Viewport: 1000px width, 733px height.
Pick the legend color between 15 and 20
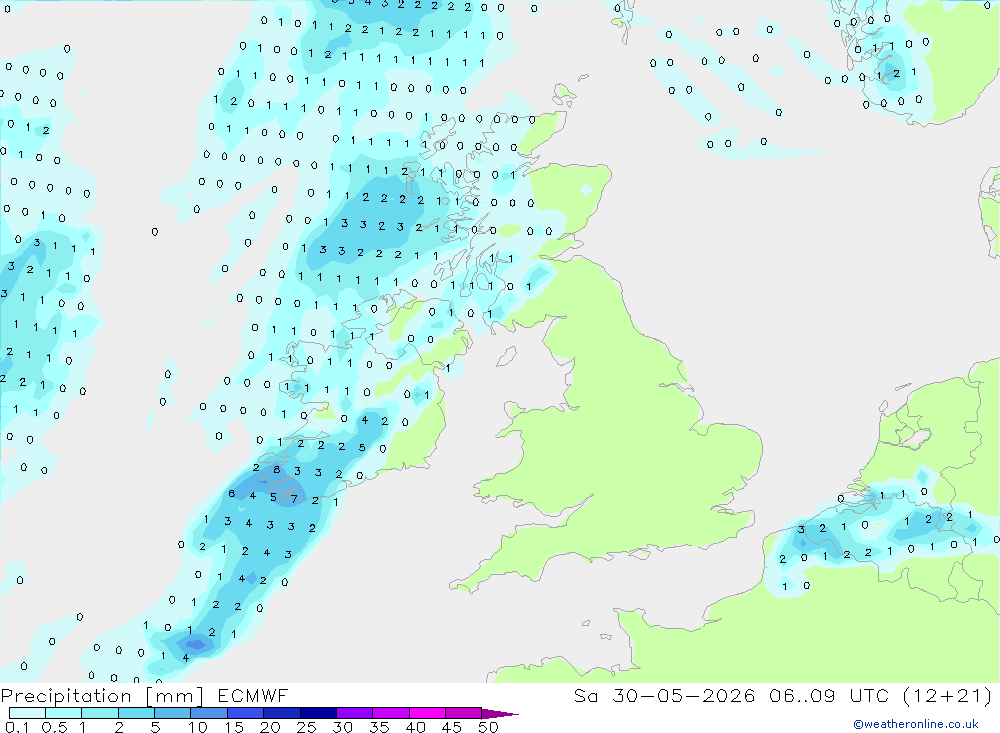(x=246, y=713)
